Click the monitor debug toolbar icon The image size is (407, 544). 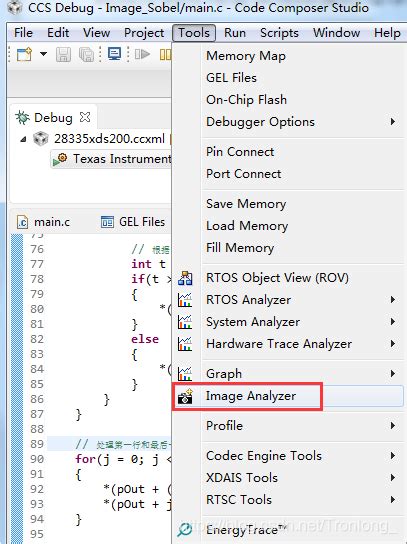click(115, 54)
